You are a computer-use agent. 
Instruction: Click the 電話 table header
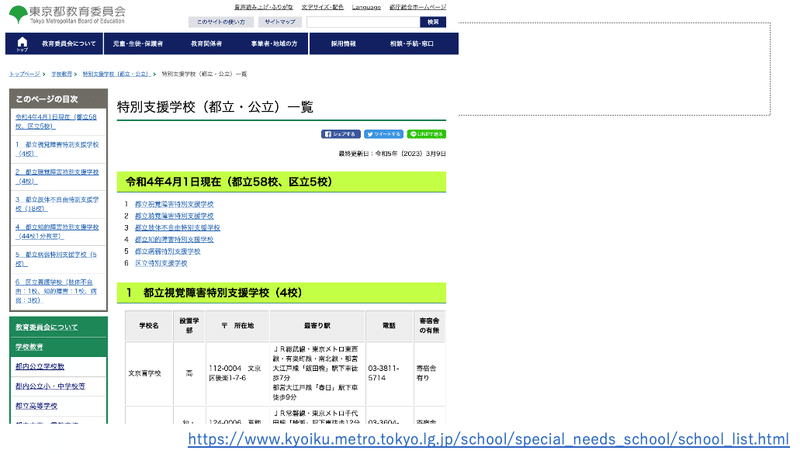point(389,325)
